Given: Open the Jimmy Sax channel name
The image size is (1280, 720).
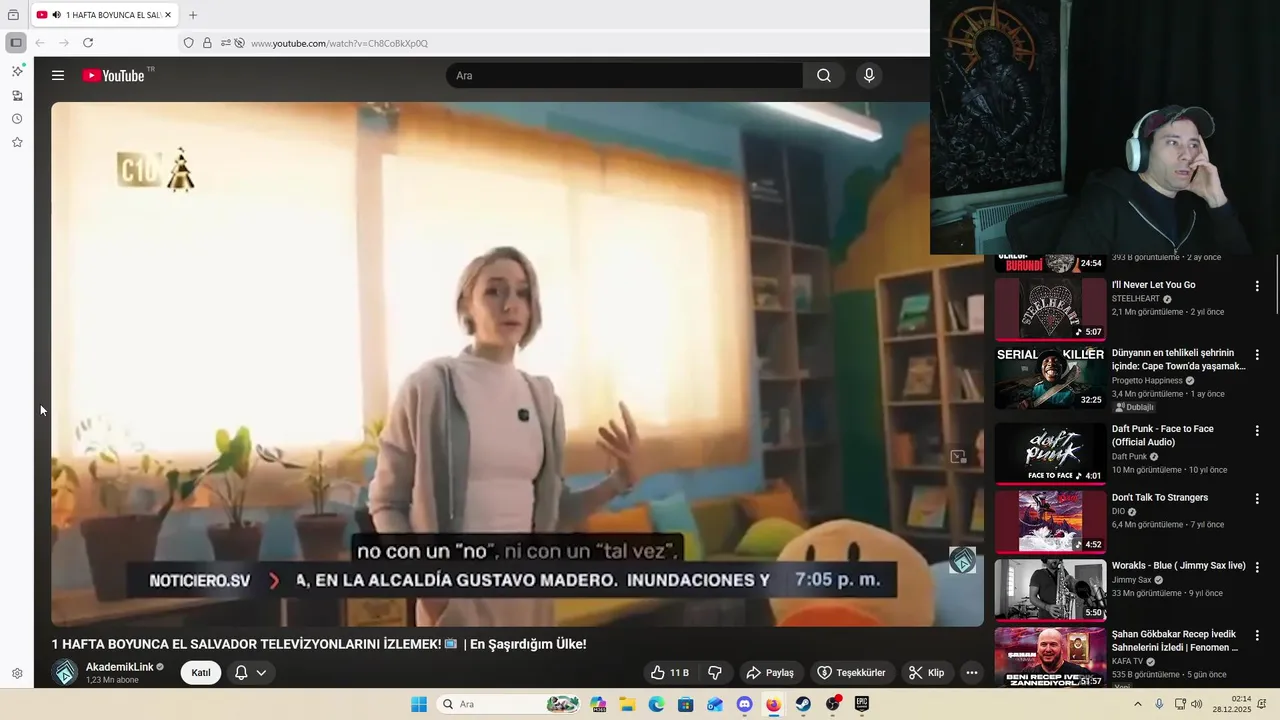Looking at the screenshot, I should (x=1132, y=580).
